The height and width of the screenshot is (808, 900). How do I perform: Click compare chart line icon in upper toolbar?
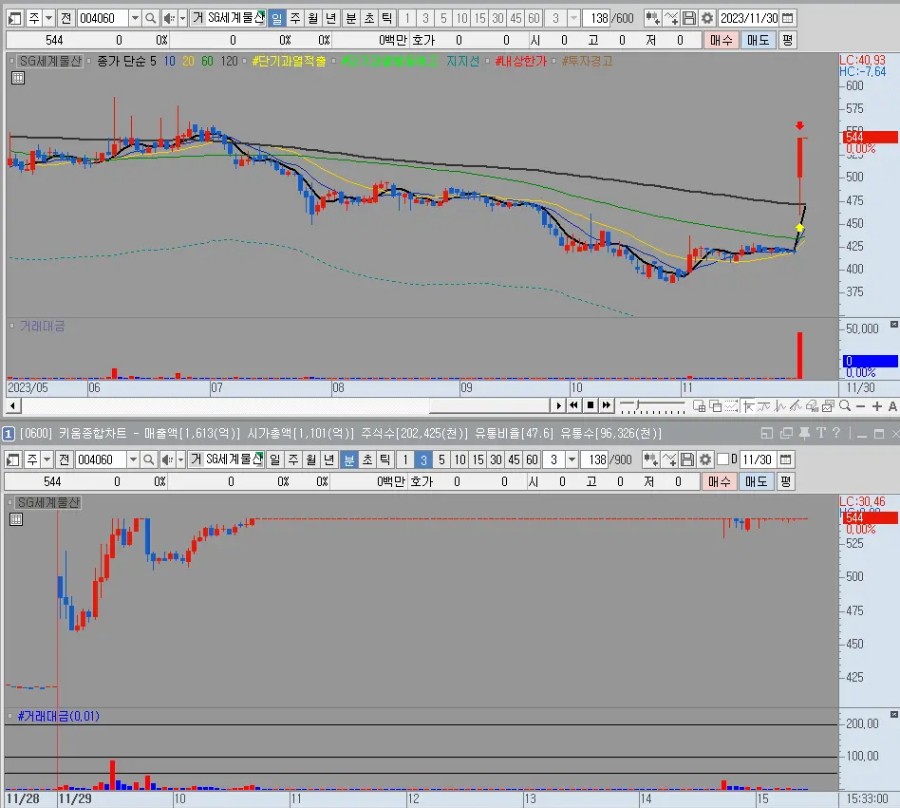click(x=671, y=18)
